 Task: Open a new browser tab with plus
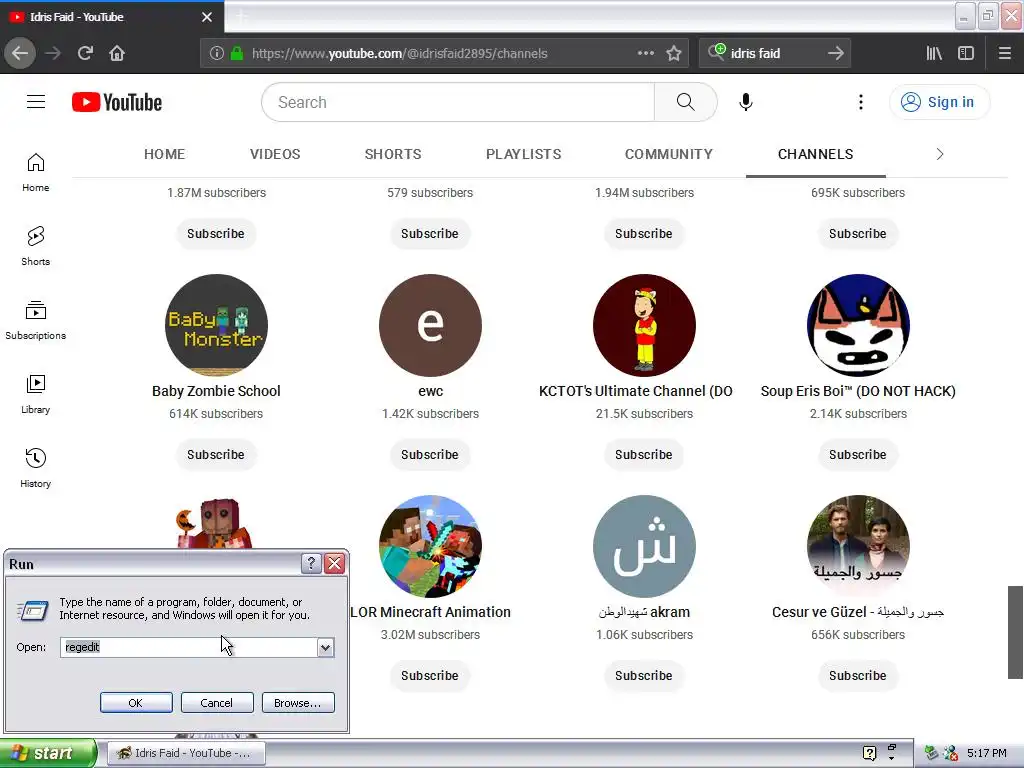[241, 17]
